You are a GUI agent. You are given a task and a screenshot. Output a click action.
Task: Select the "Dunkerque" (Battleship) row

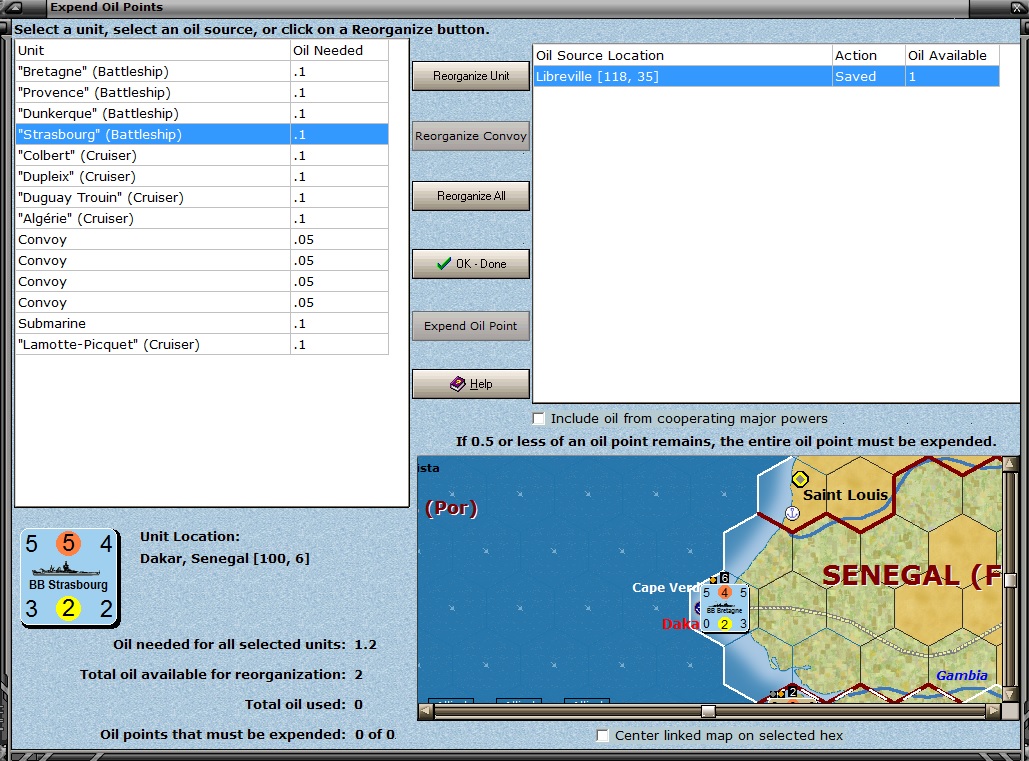pos(202,113)
